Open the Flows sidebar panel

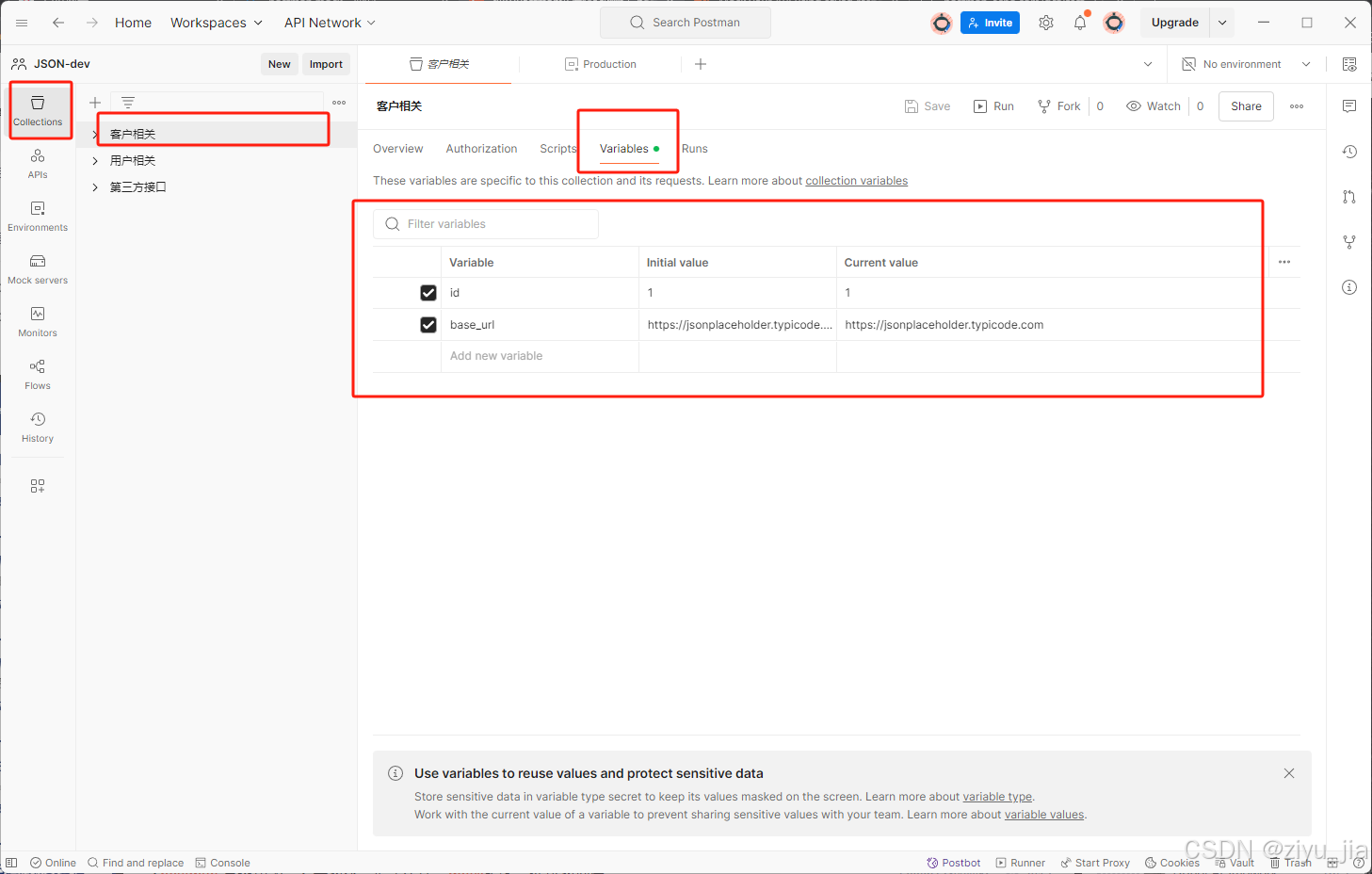[38, 374]
